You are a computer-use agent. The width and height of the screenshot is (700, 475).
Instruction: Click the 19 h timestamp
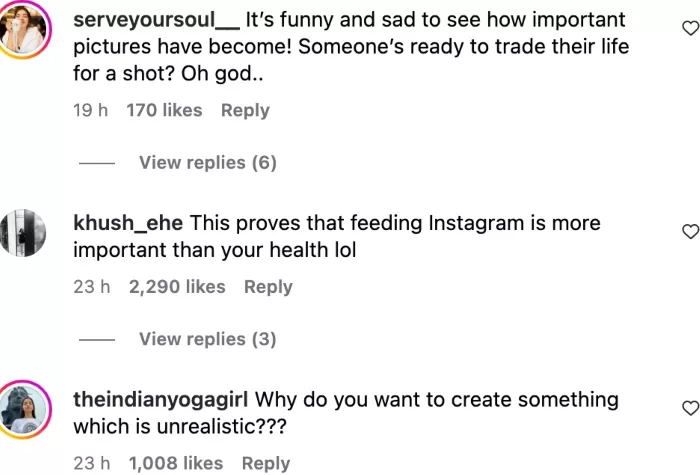coord(90,110)
